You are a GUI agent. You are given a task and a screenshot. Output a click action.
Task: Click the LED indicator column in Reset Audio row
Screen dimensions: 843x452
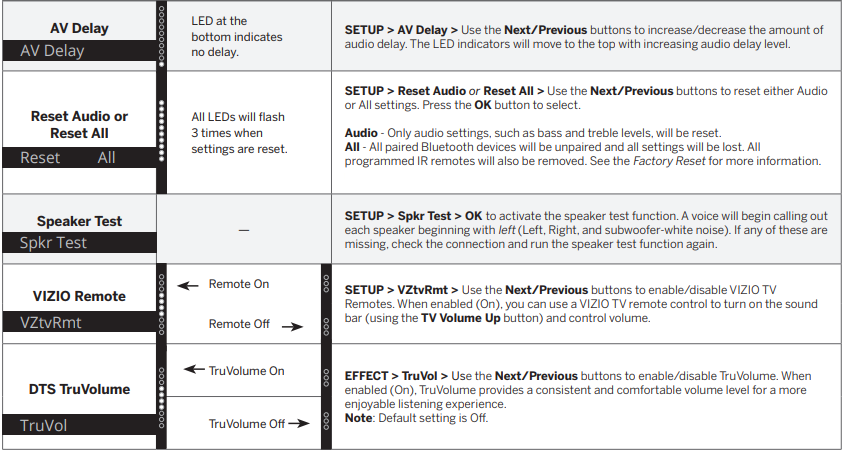pos(162,132)
